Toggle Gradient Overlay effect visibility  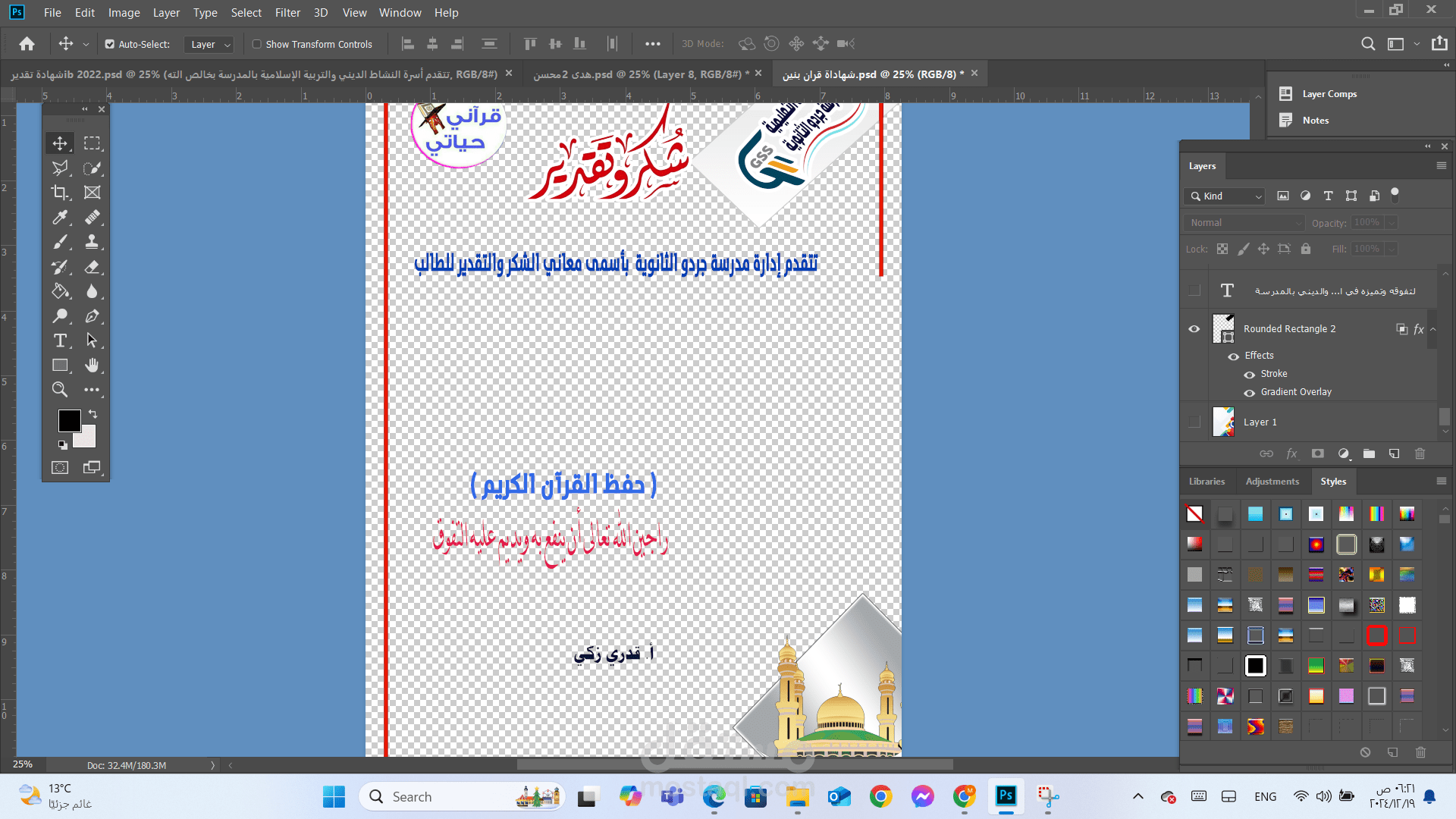coord(1250,393)
